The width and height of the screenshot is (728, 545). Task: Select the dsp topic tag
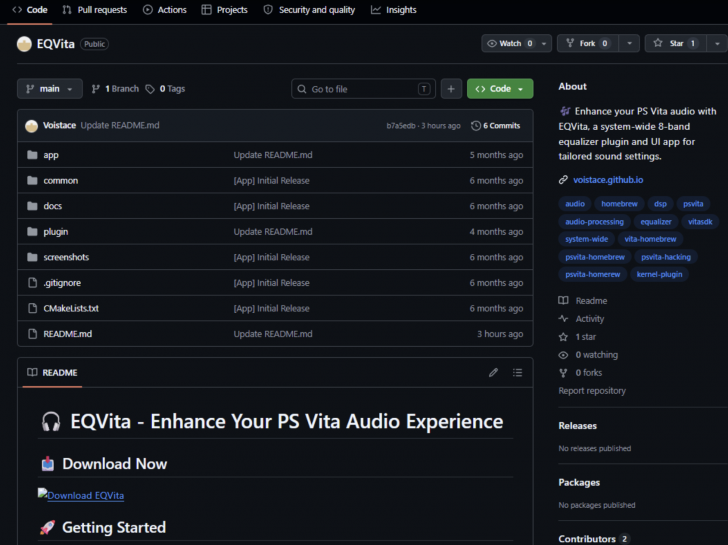pos(660,204)
